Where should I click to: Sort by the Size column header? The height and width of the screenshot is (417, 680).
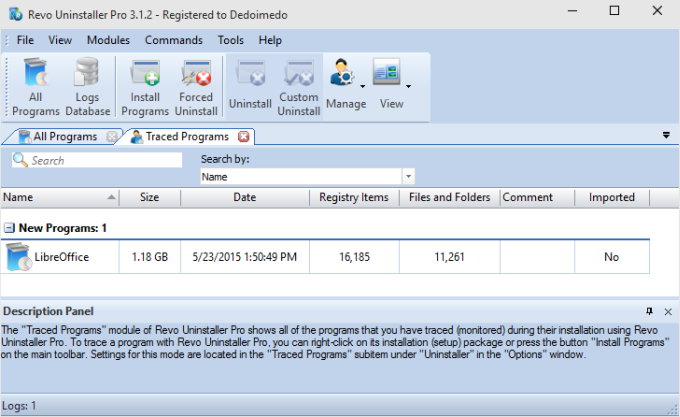(x=150, y=197)
